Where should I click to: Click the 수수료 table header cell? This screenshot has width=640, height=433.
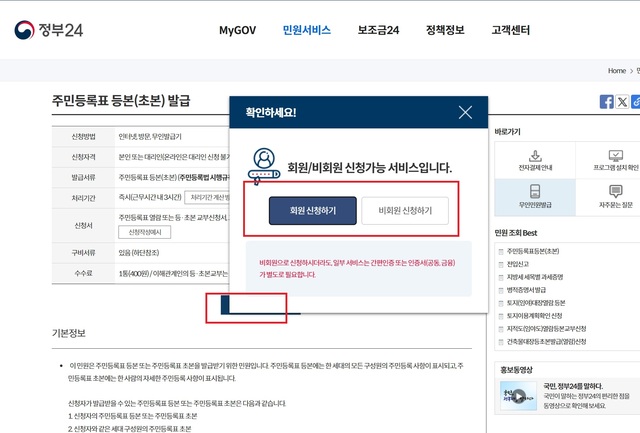[x=83, y=273]
